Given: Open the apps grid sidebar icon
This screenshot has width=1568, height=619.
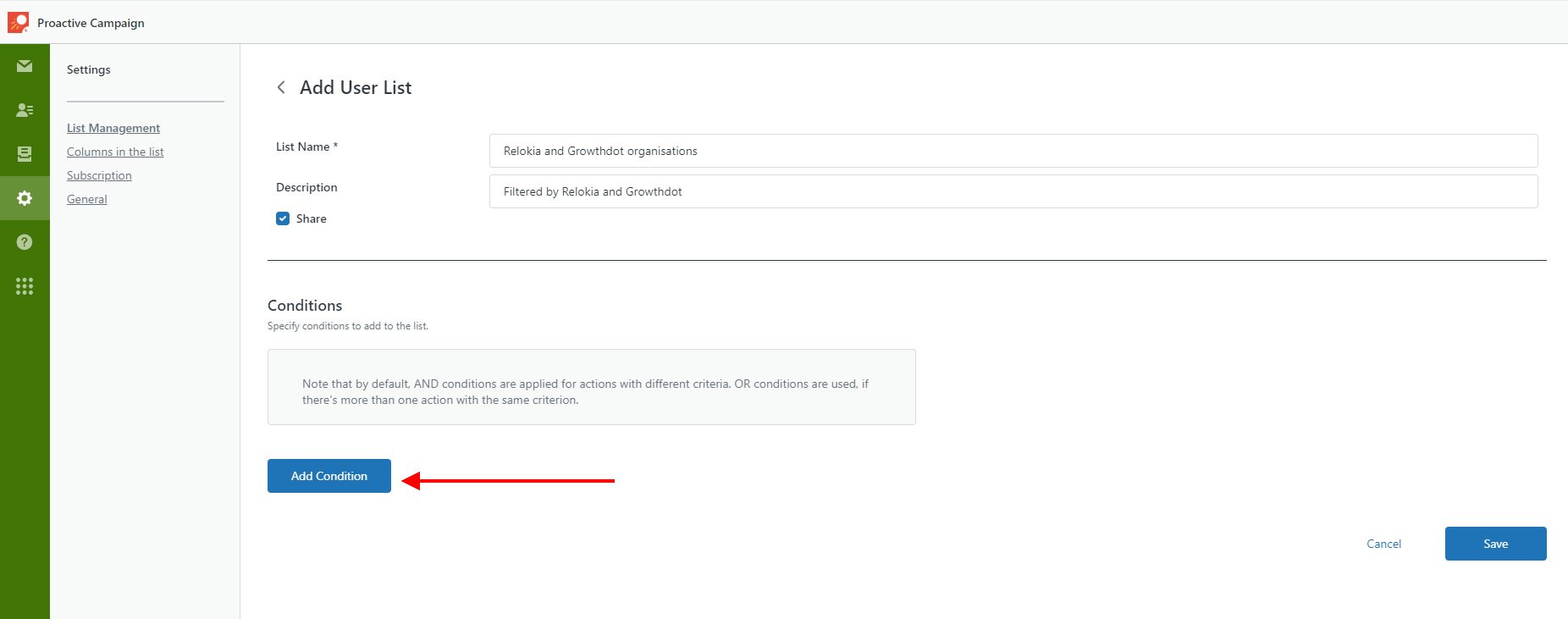Looking at the screenshot, I should click(x=25, y=286).
